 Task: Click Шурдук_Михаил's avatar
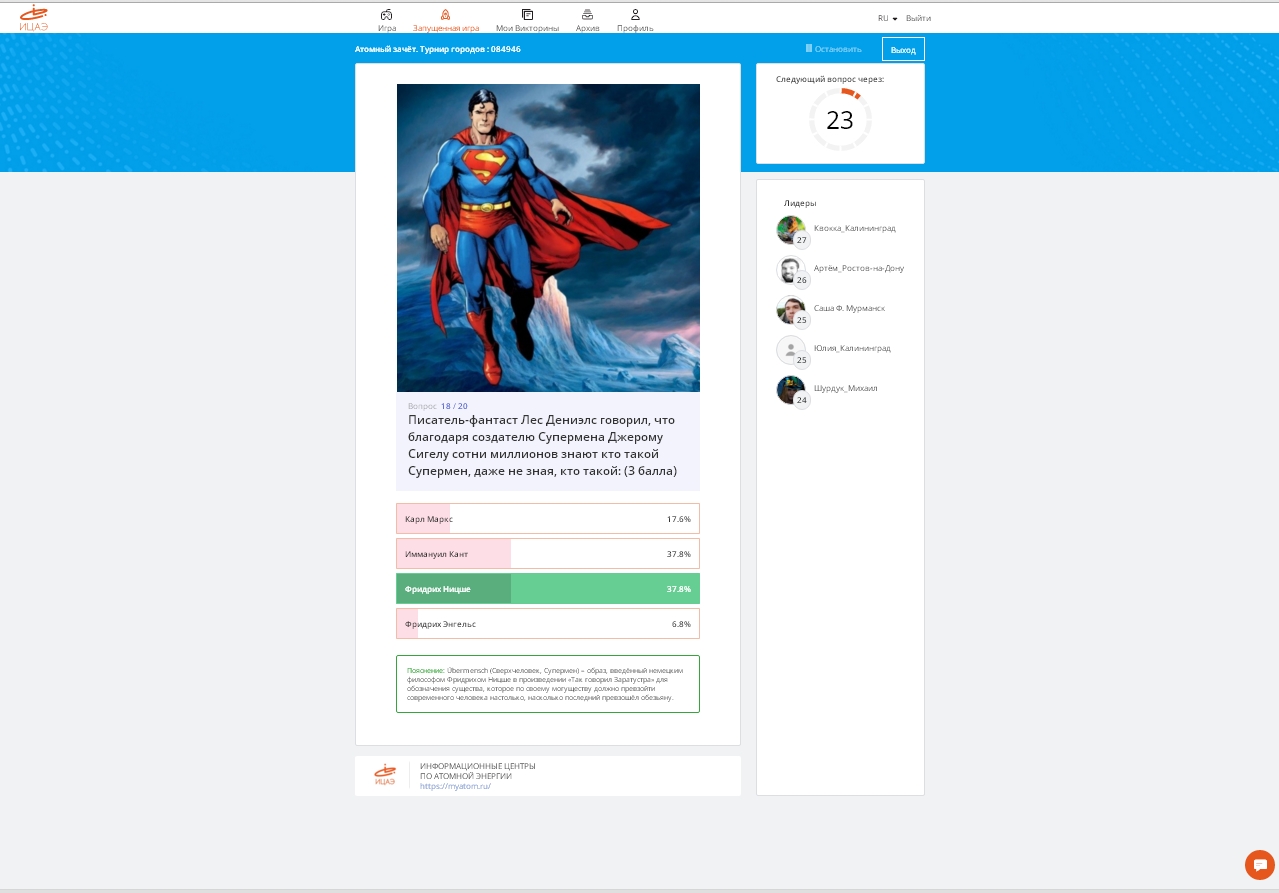(791, 390)
